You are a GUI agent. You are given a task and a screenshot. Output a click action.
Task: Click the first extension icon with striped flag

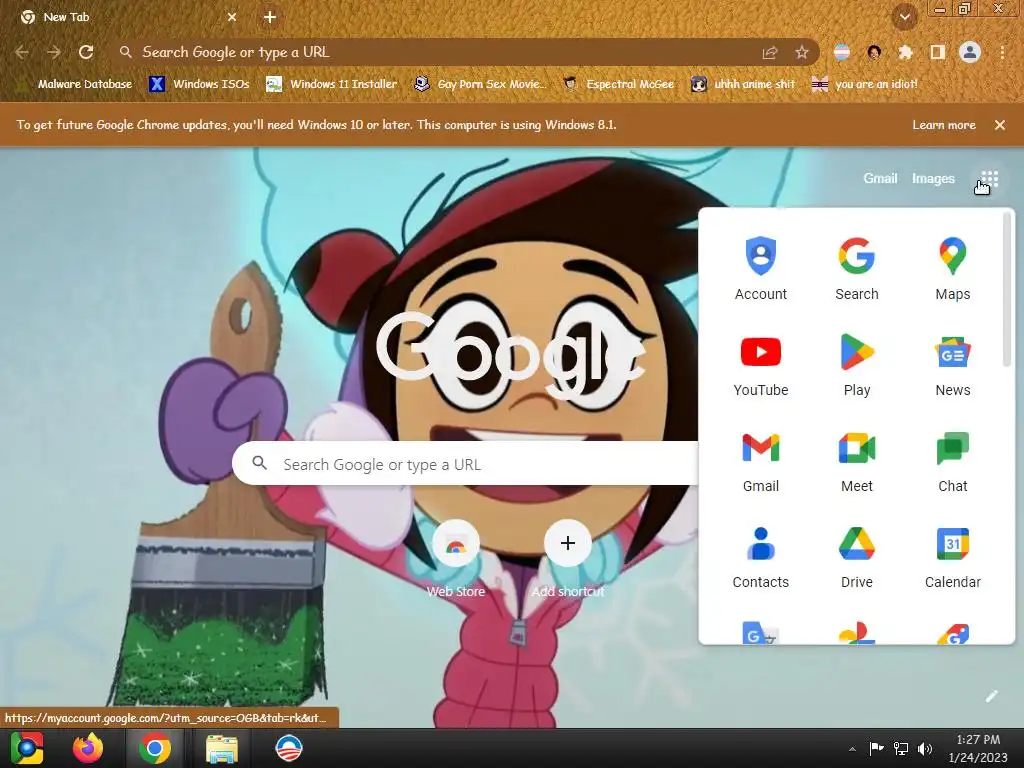842,52
